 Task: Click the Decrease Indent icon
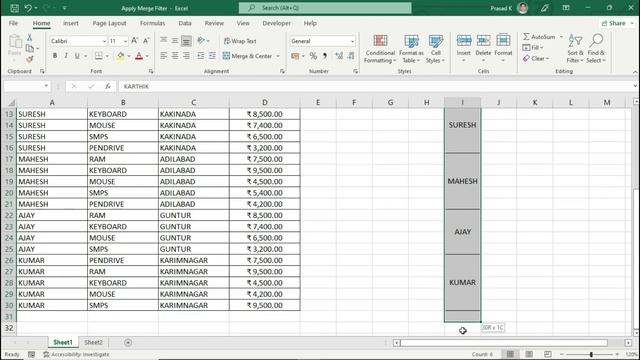pos(200,56)
